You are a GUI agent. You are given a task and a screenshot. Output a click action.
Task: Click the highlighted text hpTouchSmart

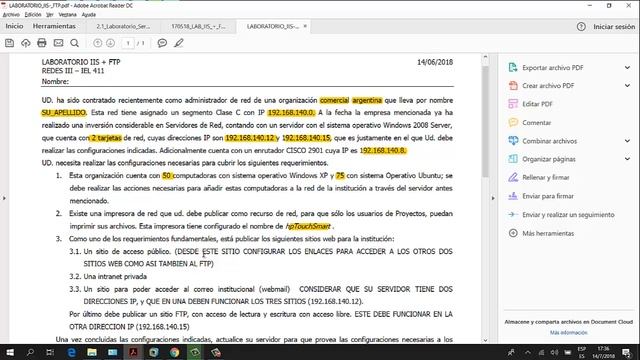coord(308,226)
